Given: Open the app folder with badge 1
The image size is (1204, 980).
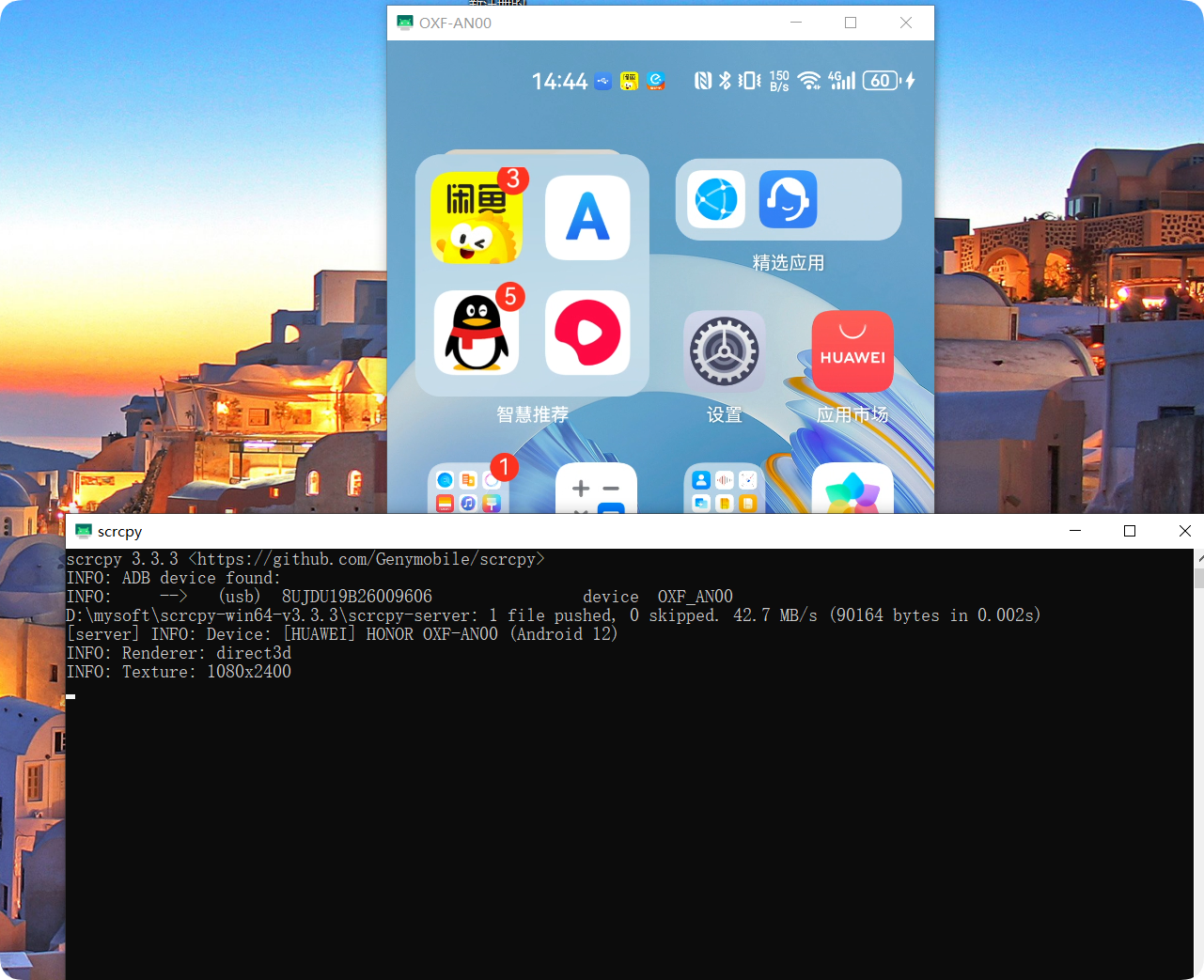Looking at the screenshot, I should [468, 490].
